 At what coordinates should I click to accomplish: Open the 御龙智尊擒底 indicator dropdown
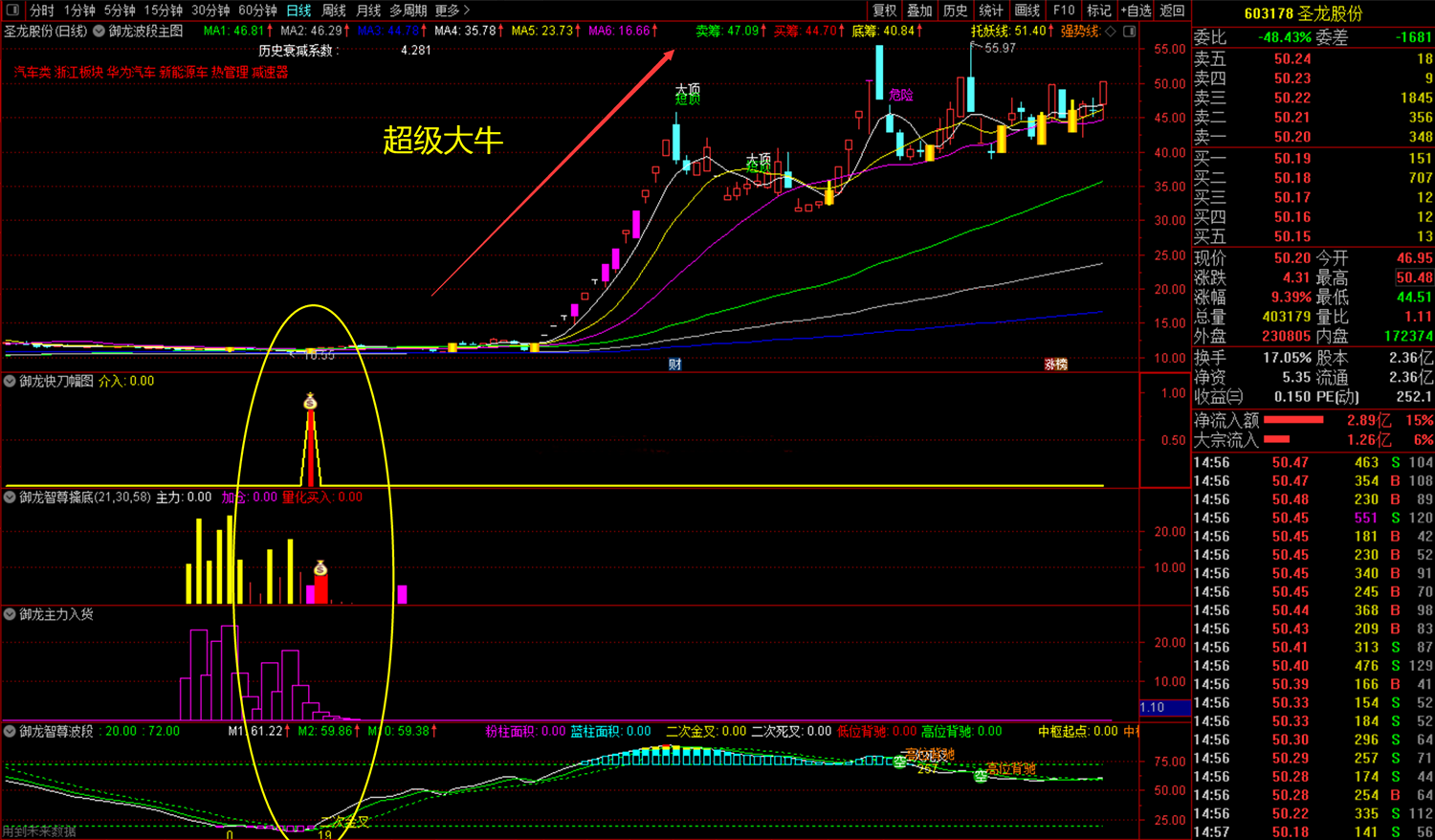(x=10, y=497)
